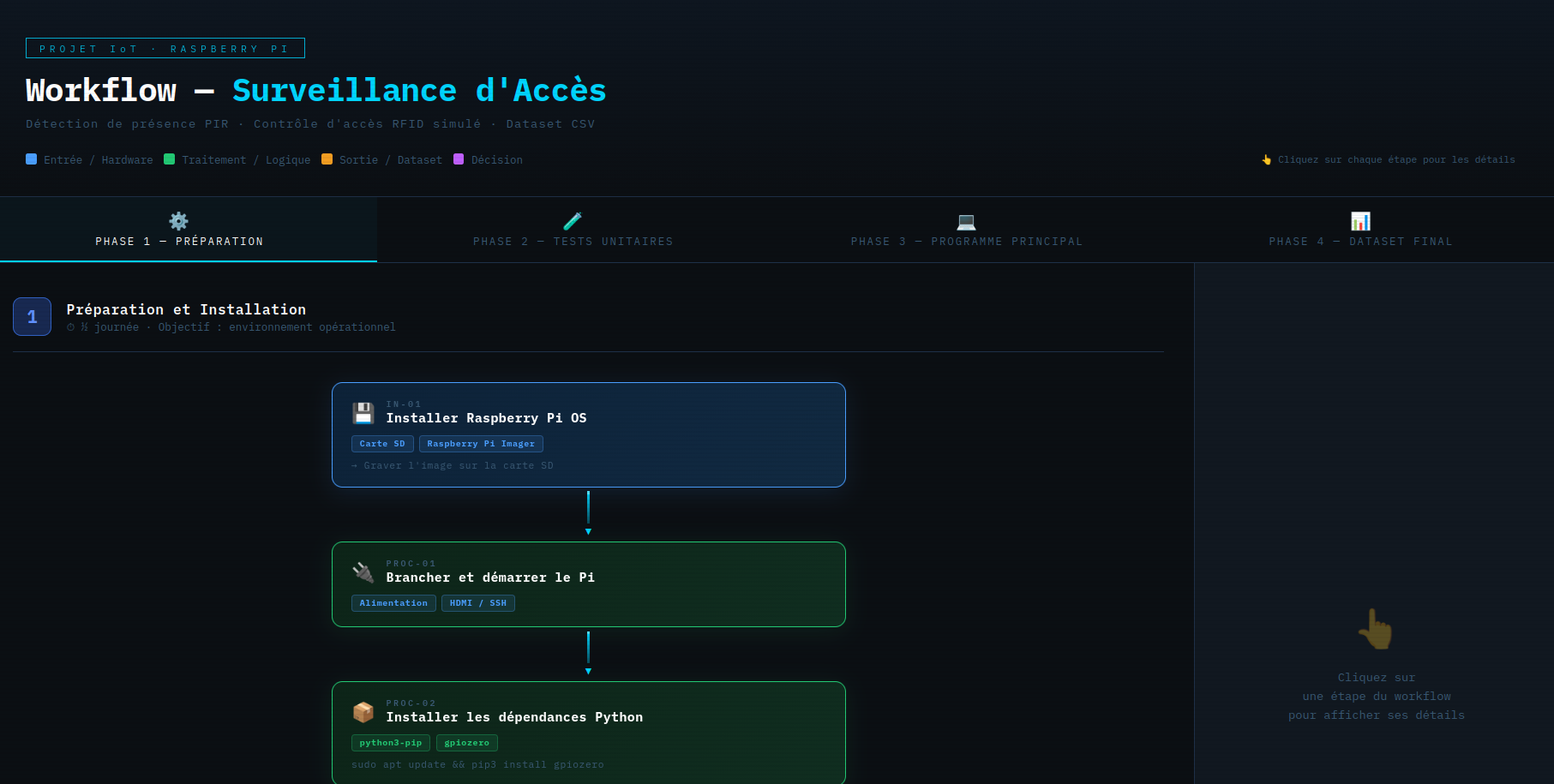Screen dimensions: 1554x784
Task: Click the text Graver l'image sur la carte SD
Action: click(x=459, y=465)
